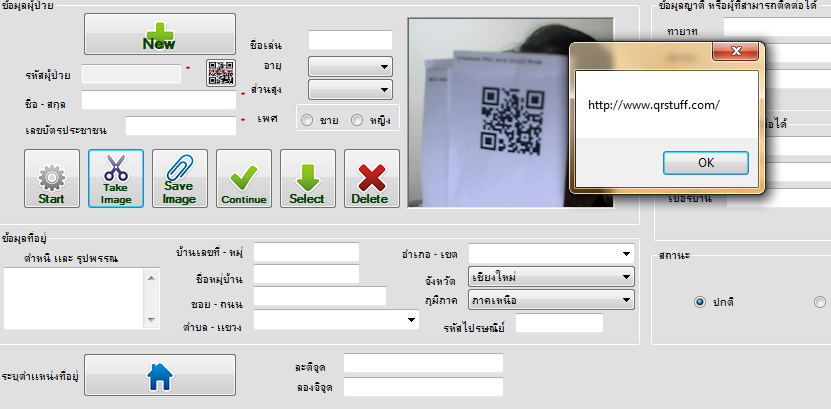Click the Save Image paperclip button
The height and width of the screenshot is (409, 831).
[180, 178]
